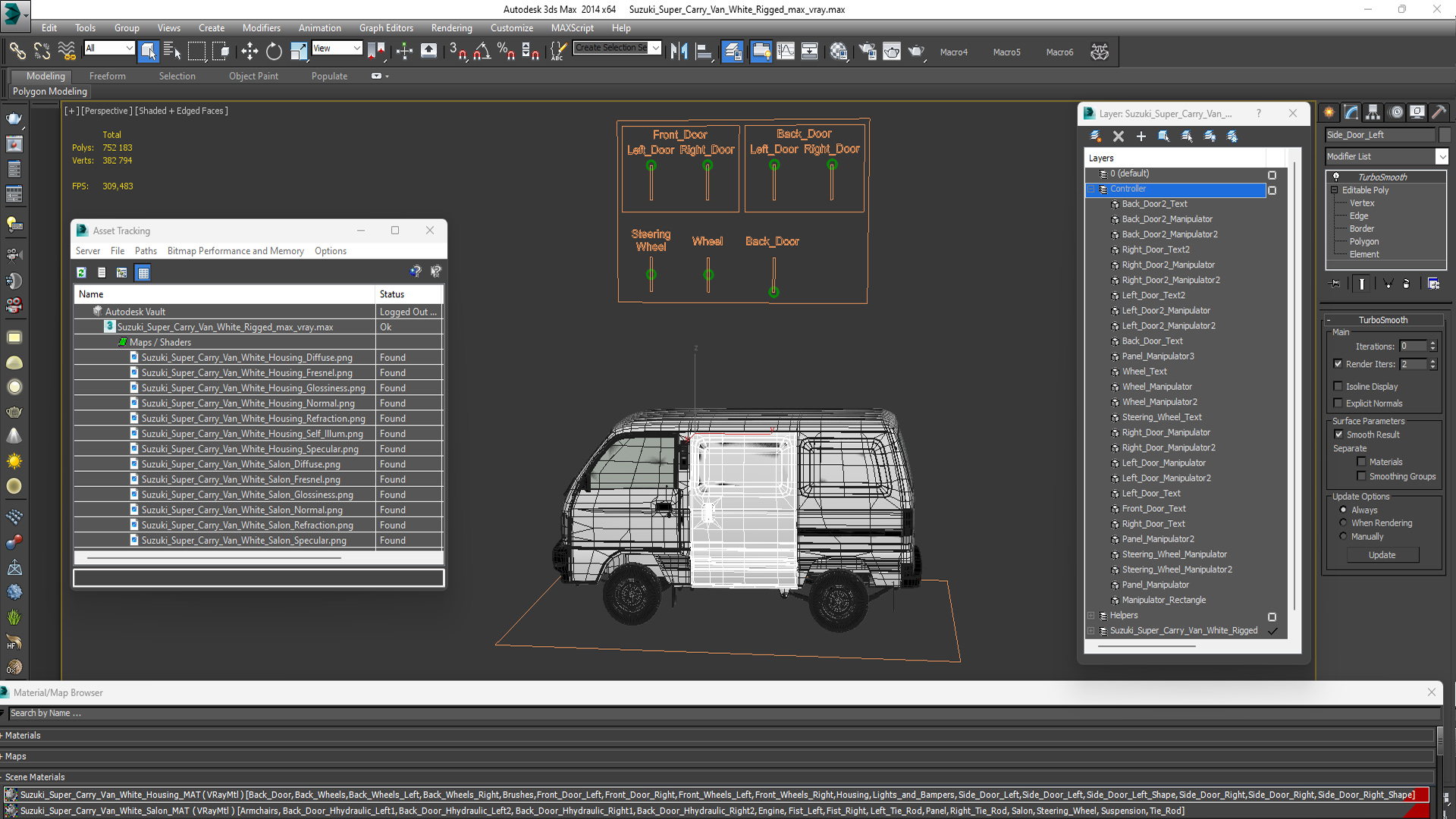1456x819 pixels.
Task: Click the Perspective viewport label
Action: 106,111
